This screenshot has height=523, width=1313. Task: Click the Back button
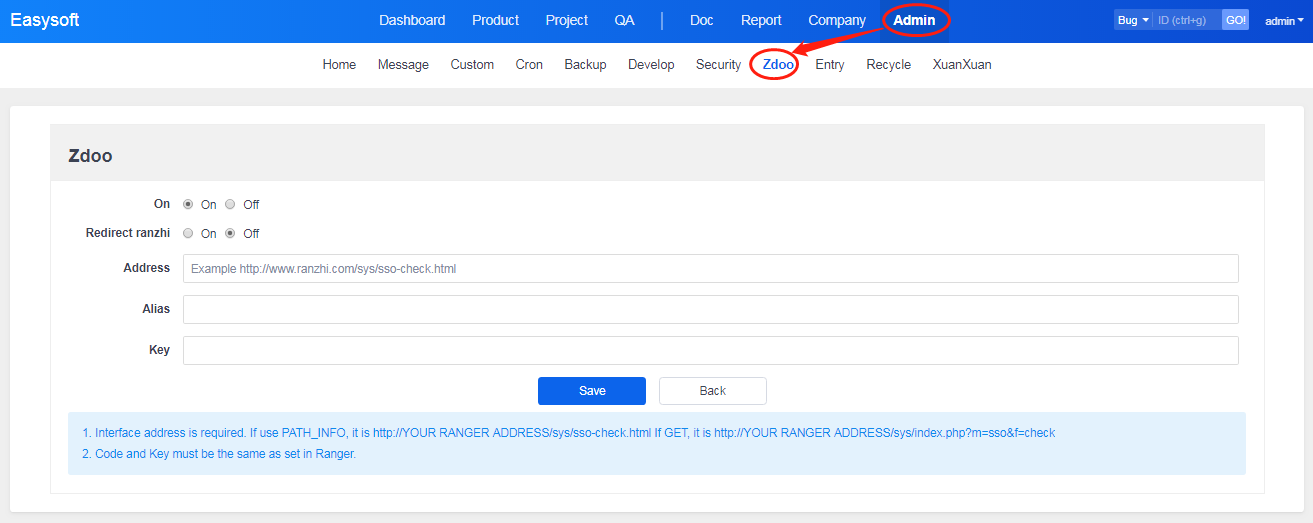pos(712,390)
